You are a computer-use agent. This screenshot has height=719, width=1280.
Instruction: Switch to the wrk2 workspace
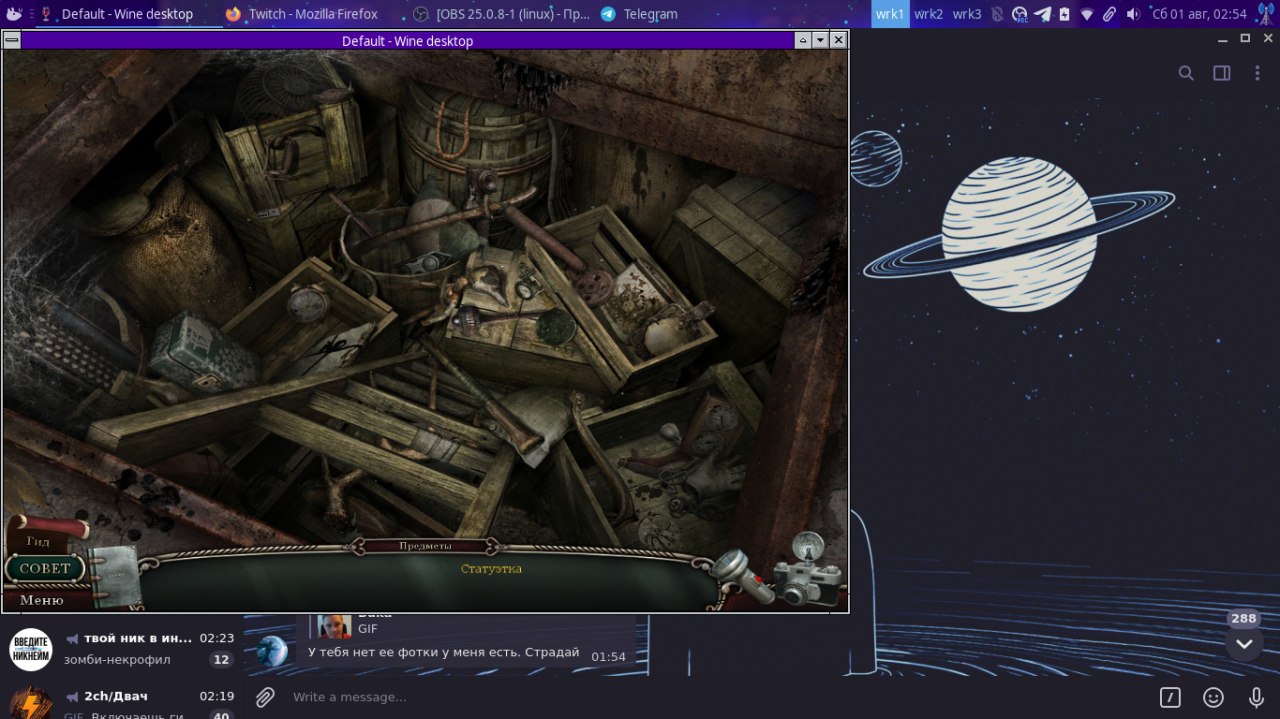pyautogui.click(x=928, y=14)
